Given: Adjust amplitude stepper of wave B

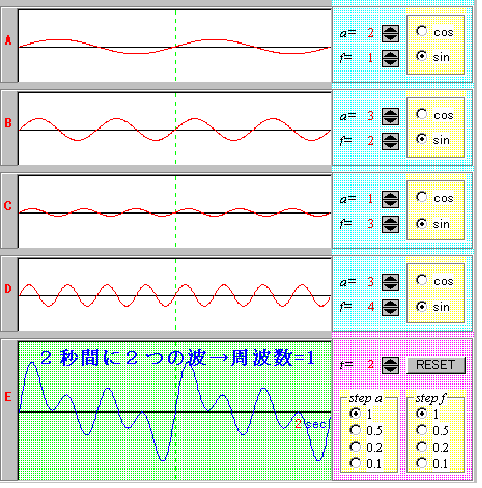Looking at the screenshot, I should pyautogui.click(x=390, y=116).
